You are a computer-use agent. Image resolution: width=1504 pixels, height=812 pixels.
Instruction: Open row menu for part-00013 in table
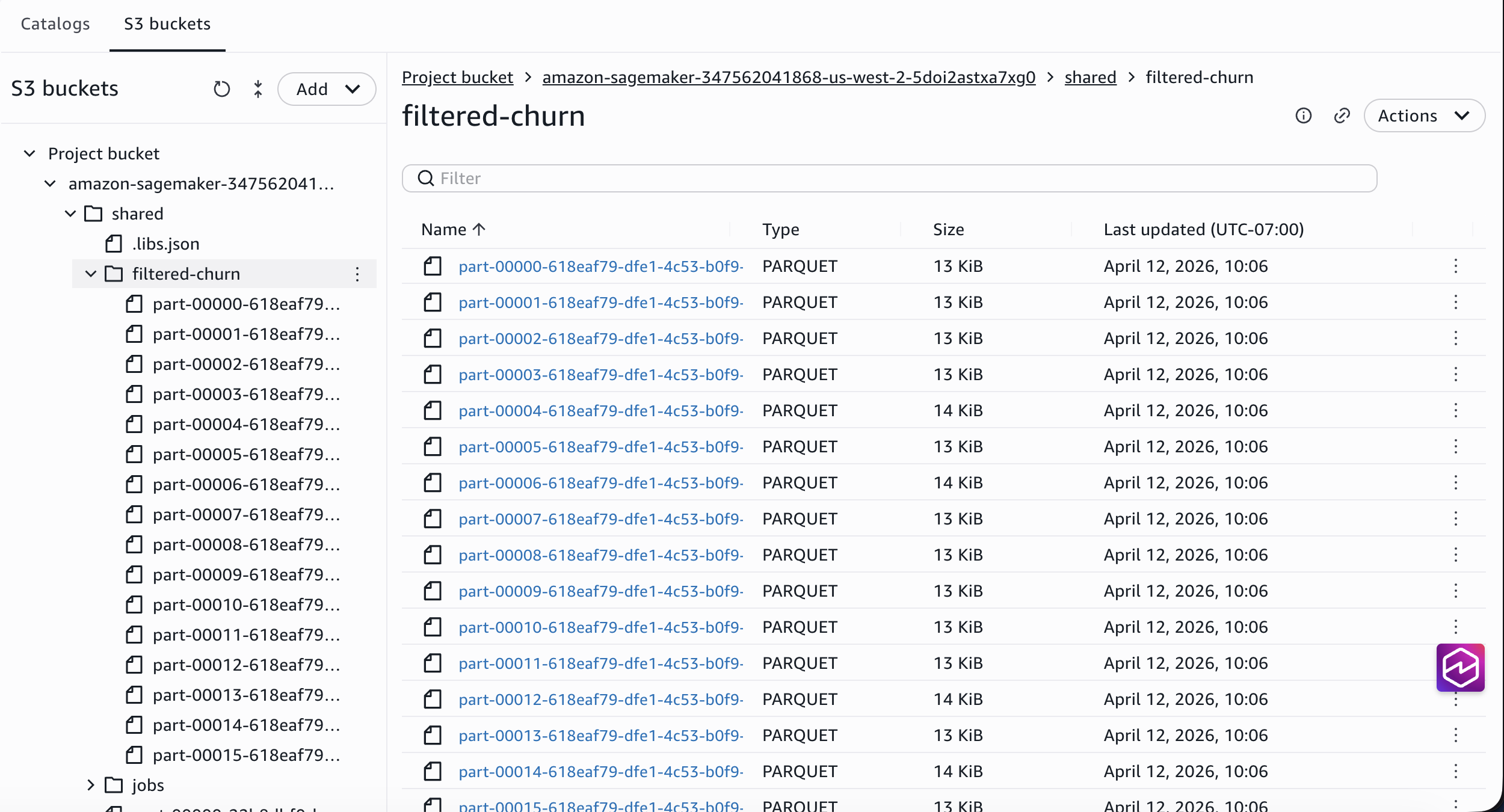pyautogui.click(x=1456, y=735)
